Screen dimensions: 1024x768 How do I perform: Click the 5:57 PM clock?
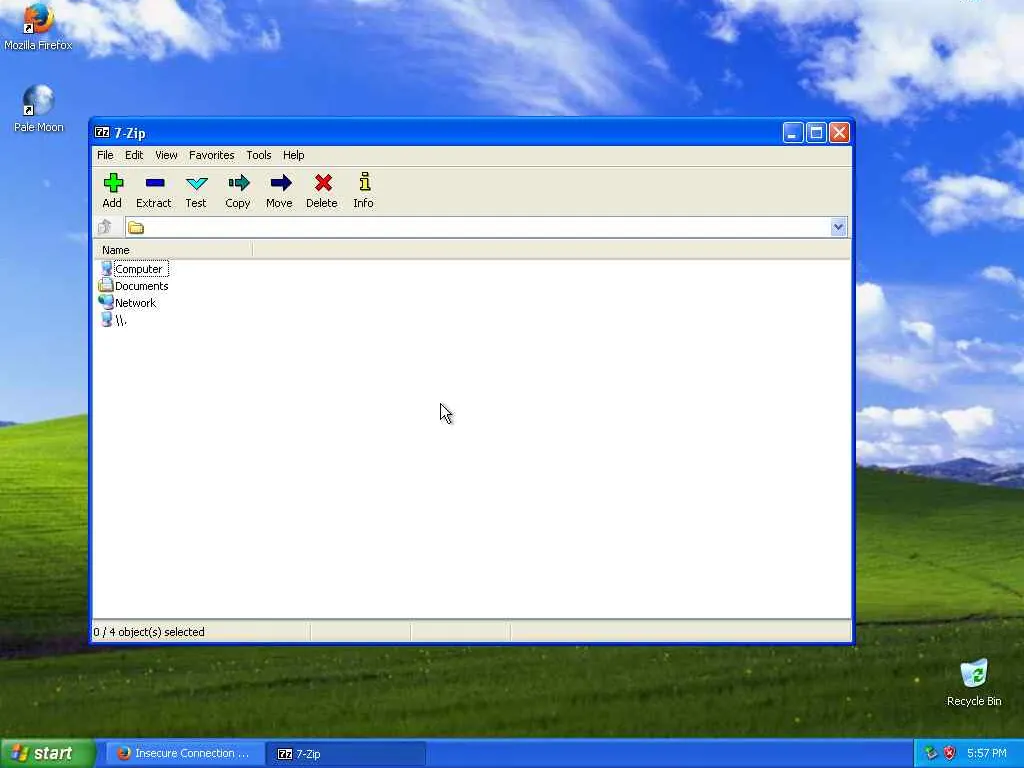coord(987,753)
